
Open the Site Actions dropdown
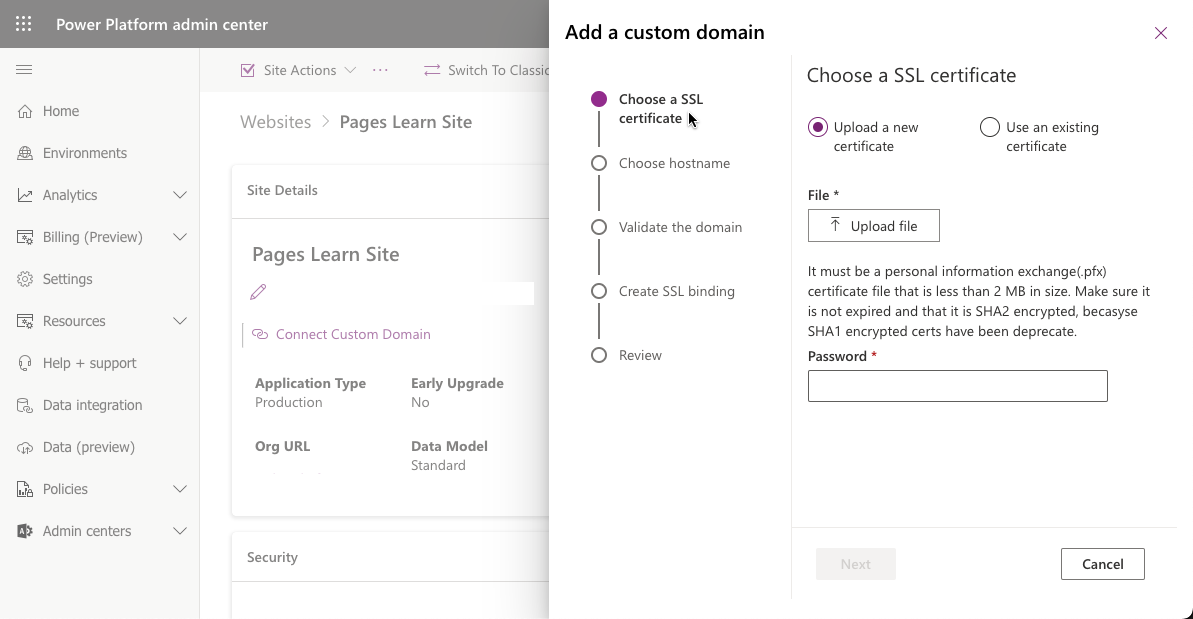(298, 70)
